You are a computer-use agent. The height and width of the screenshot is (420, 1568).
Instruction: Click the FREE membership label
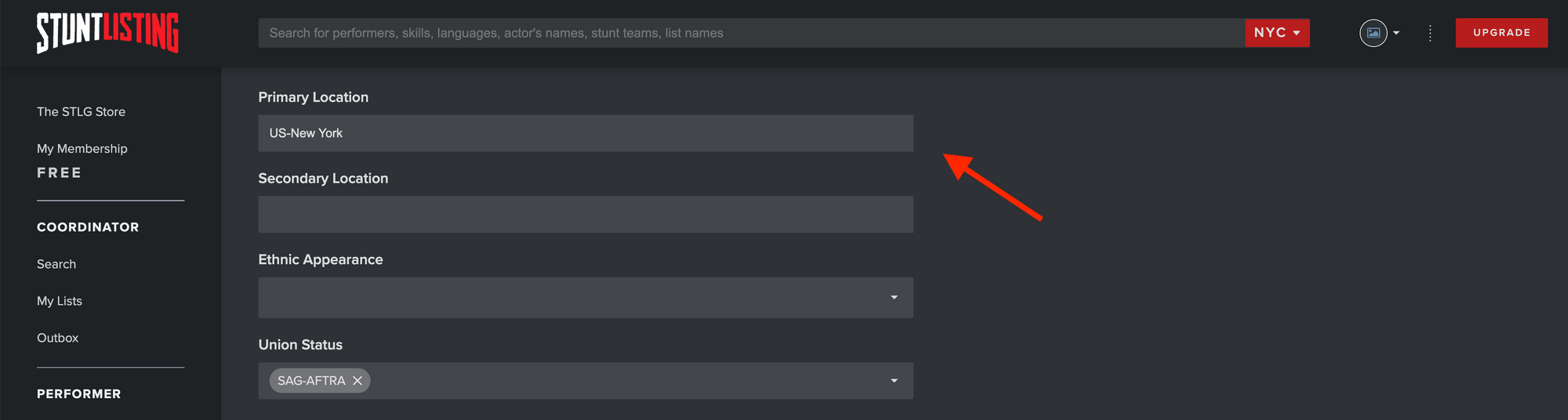click(x=60, y=173)
